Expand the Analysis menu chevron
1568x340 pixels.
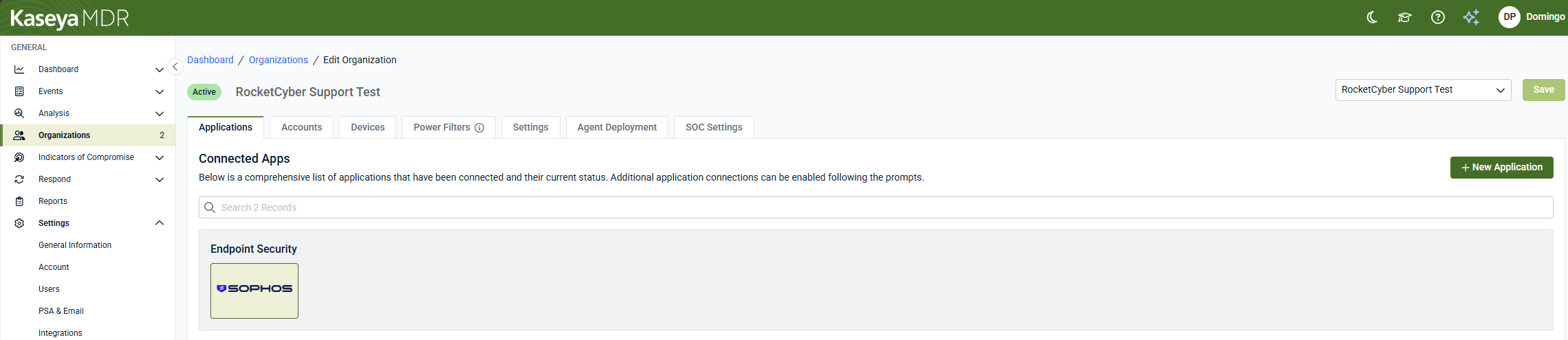click(160, 113)
